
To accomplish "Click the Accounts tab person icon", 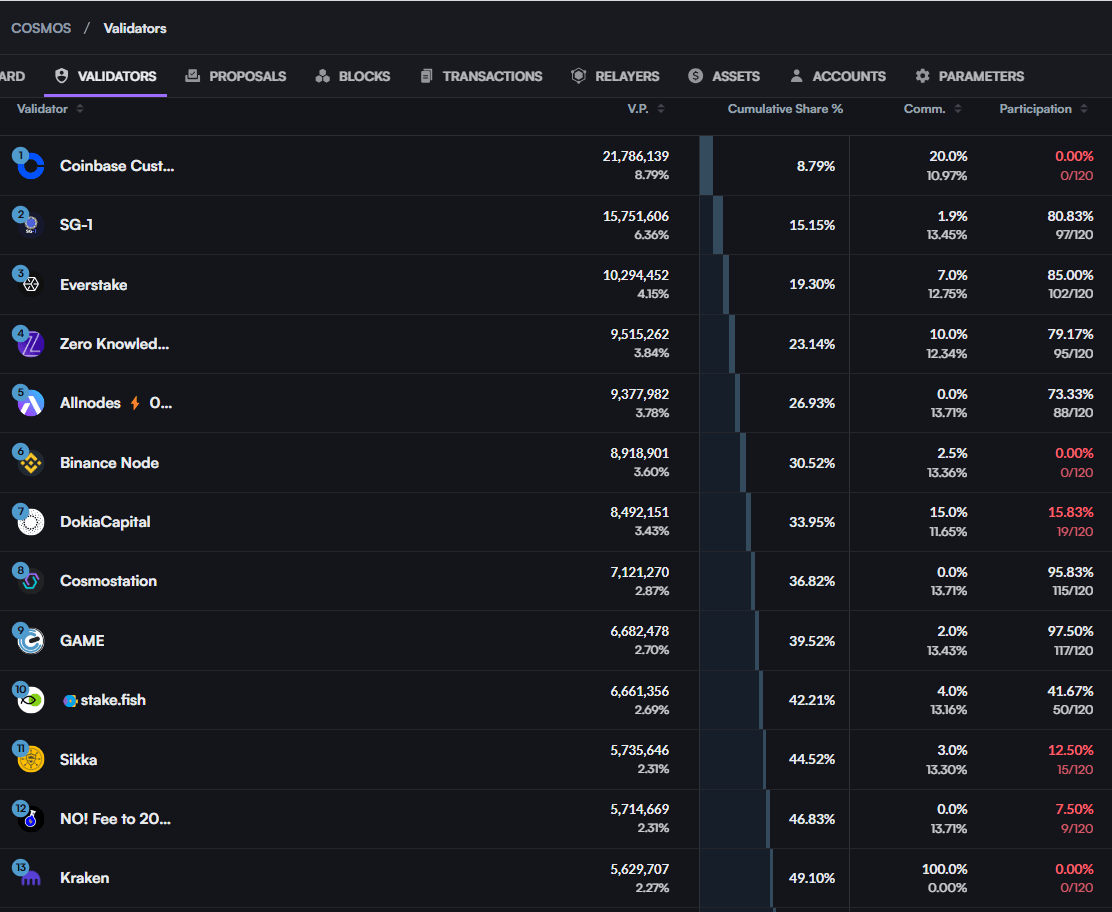I will pyautogui.click(x=796, y=76).
